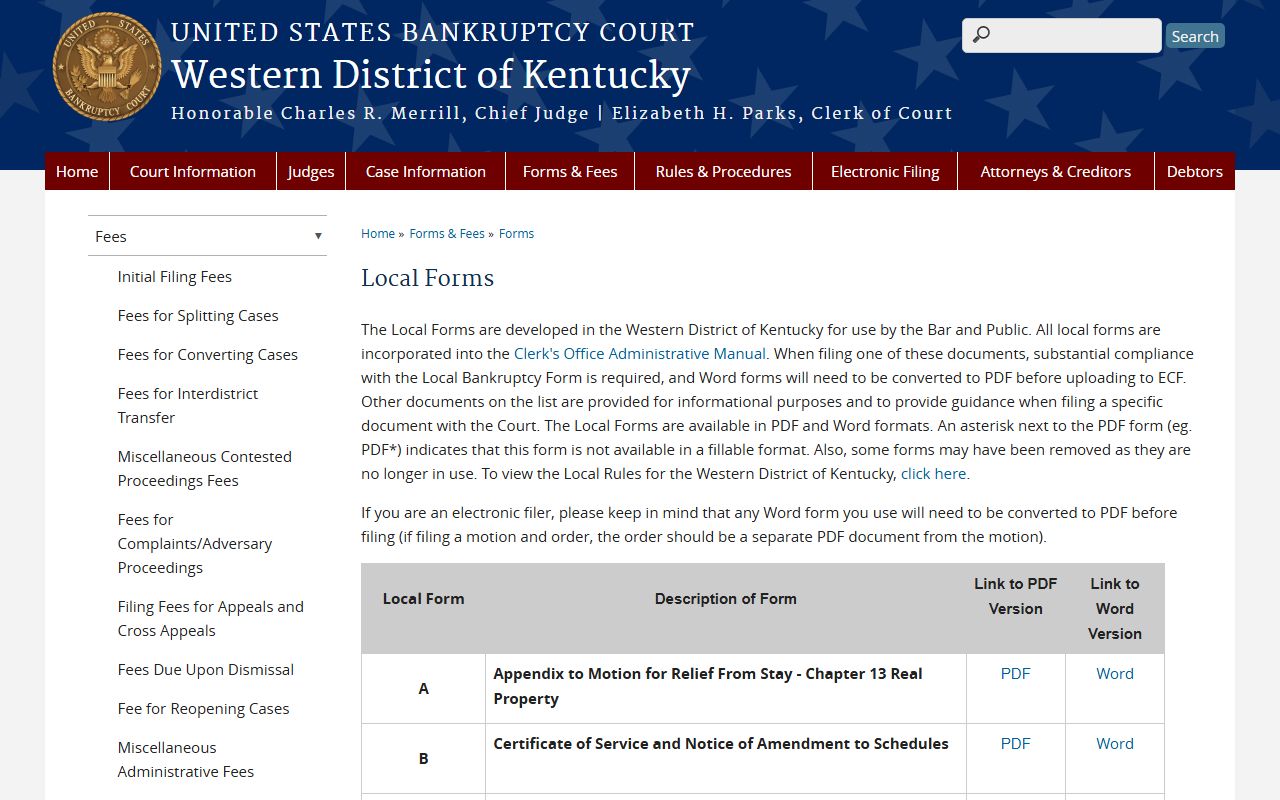Open the Rules & Procedures menu
This screenshot has height=800, width=1280.
(x=723, y=171)
